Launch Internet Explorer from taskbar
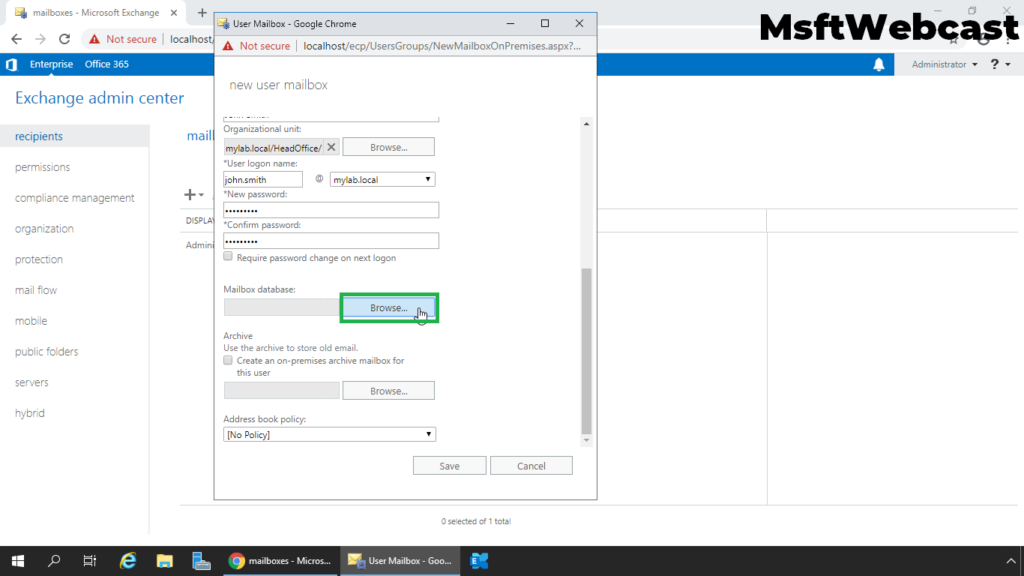 (127, 560)
